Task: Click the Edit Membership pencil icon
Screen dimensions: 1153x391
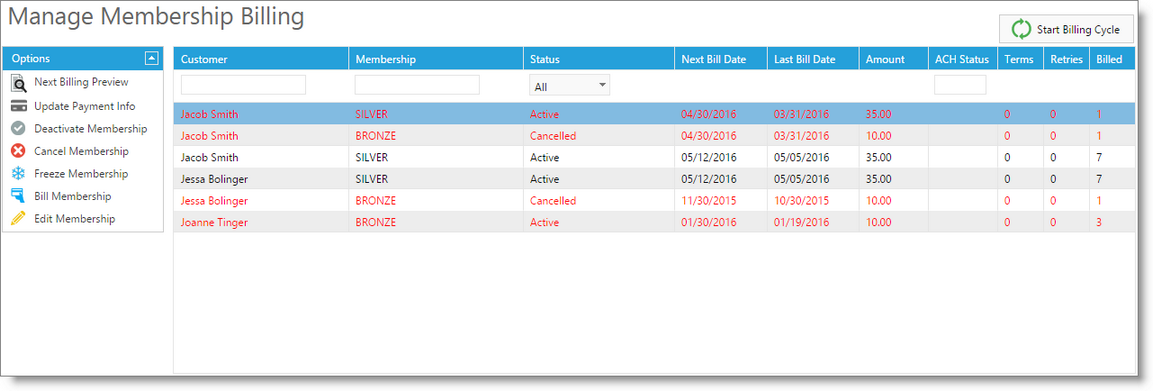Action: coord(19,219)
